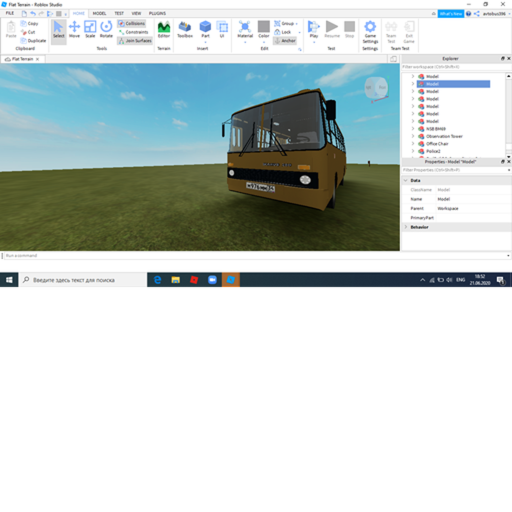Choose the Rotate tool
This screenshot has height=512, width=512.
tap(106, 29)
